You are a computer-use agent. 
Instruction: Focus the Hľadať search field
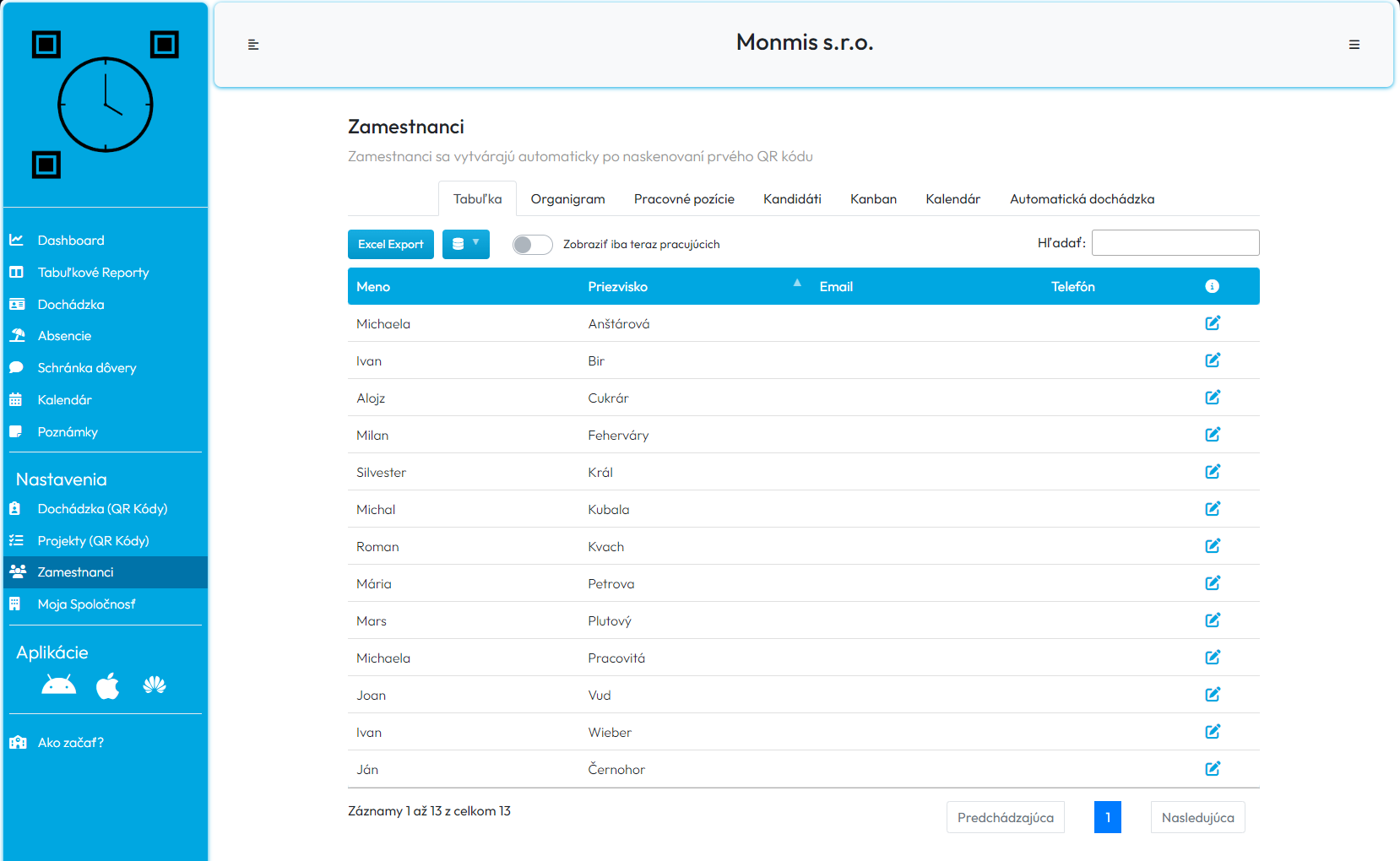point(1175,243)
